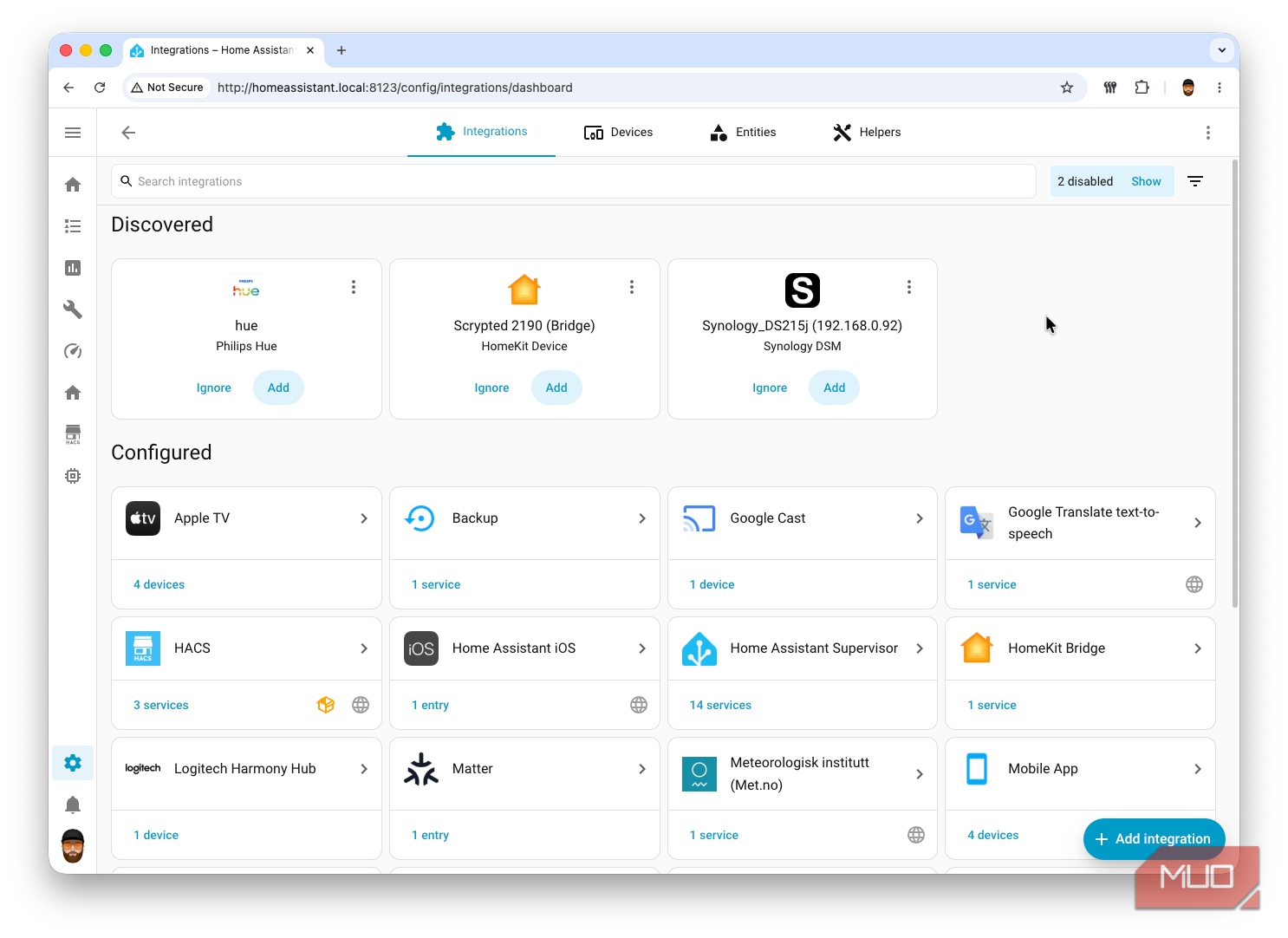Open the HACS icon in the sidebar

(73, 434)
